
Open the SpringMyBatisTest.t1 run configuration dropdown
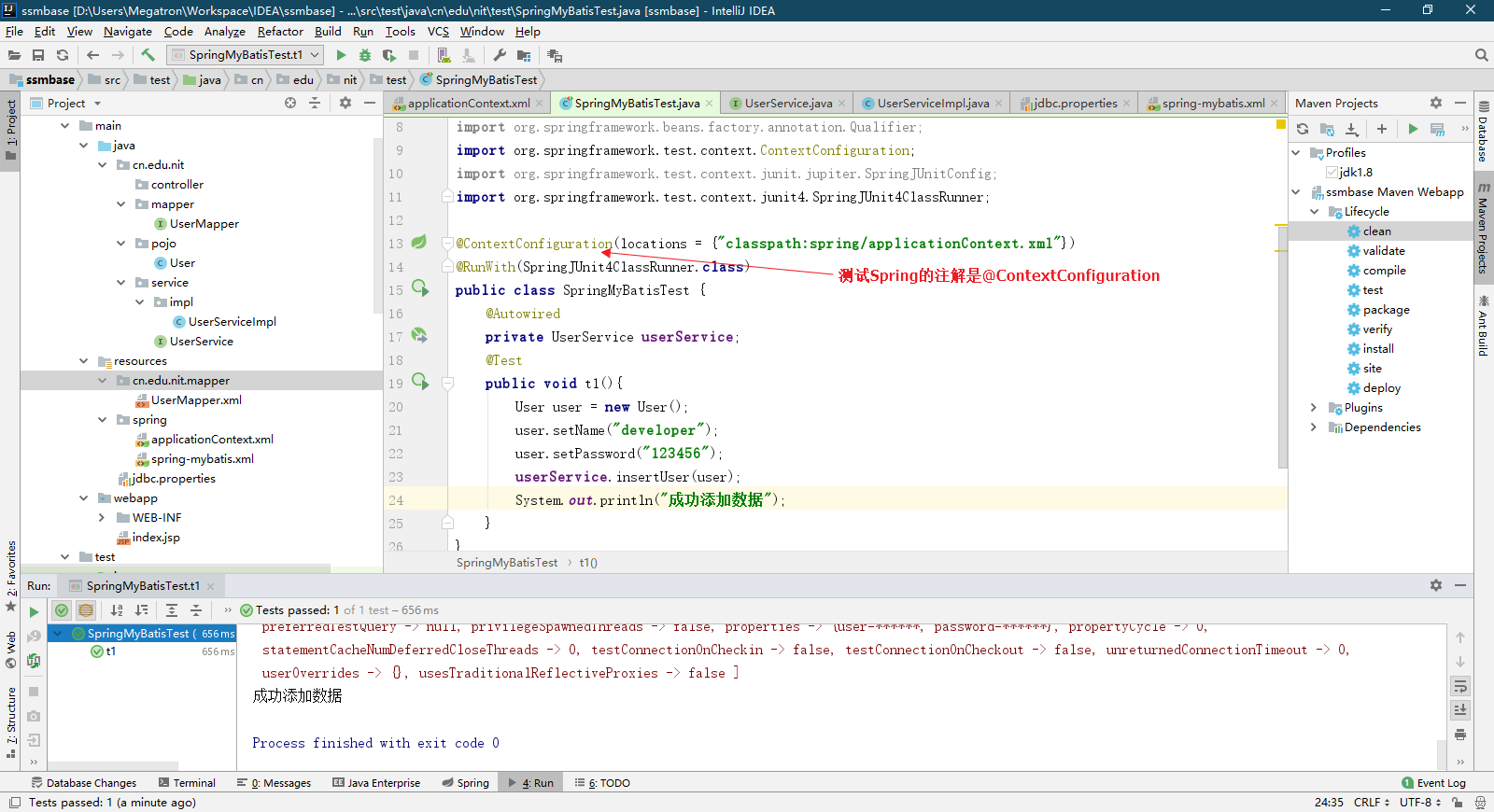[245, 55]
